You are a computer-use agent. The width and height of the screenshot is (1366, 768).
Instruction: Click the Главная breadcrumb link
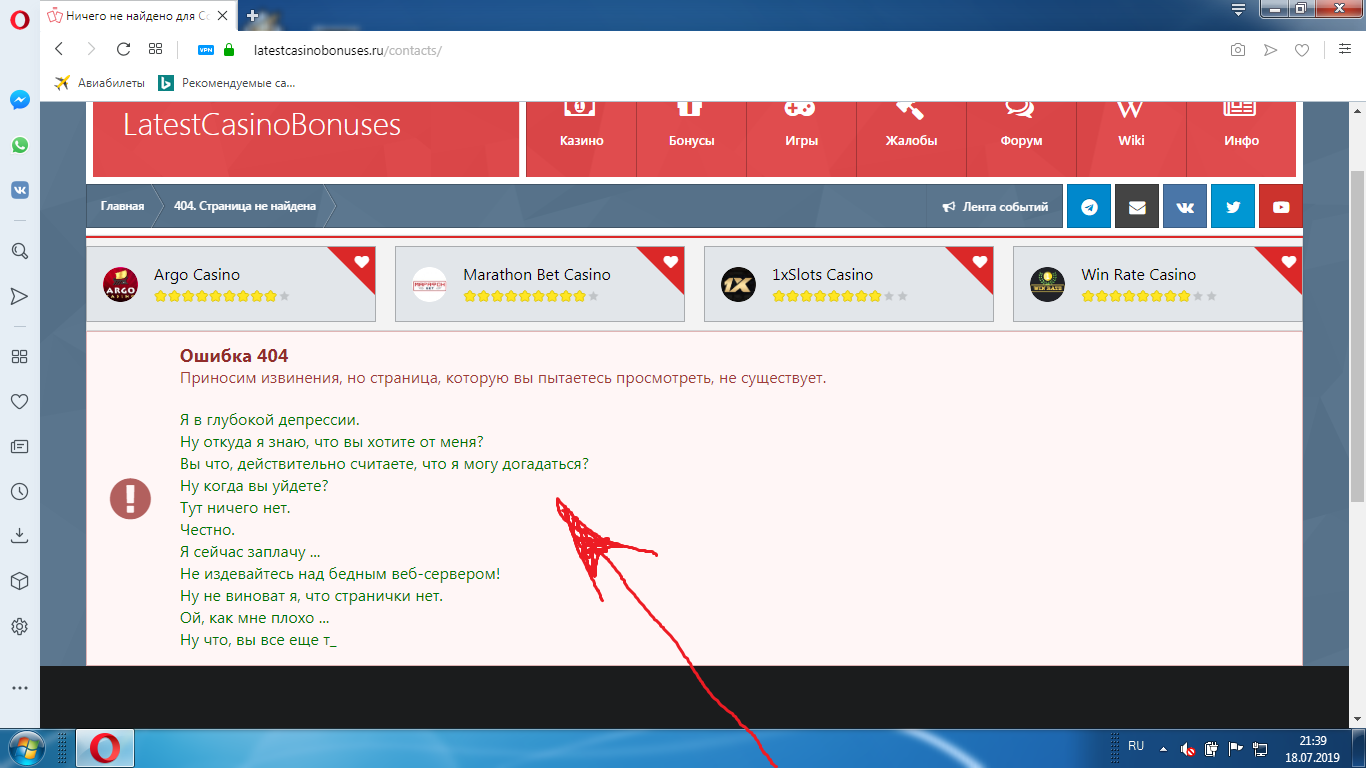[x=122, y=206]
